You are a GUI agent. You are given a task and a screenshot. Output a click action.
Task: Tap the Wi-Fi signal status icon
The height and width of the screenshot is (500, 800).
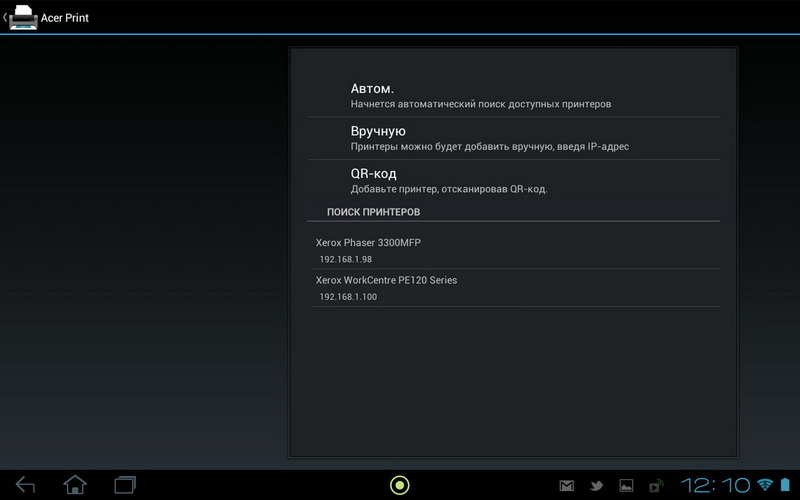coord(765,484)
